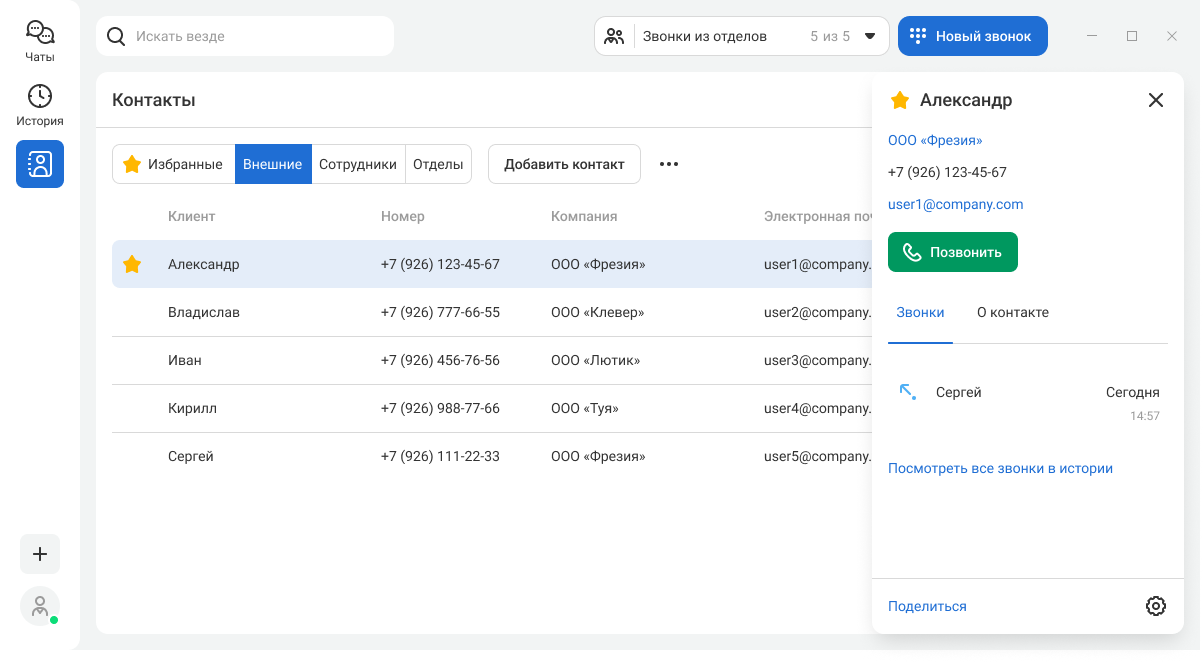Open the О контакте tab
Screen dimensions: 1203x663
1012,312
